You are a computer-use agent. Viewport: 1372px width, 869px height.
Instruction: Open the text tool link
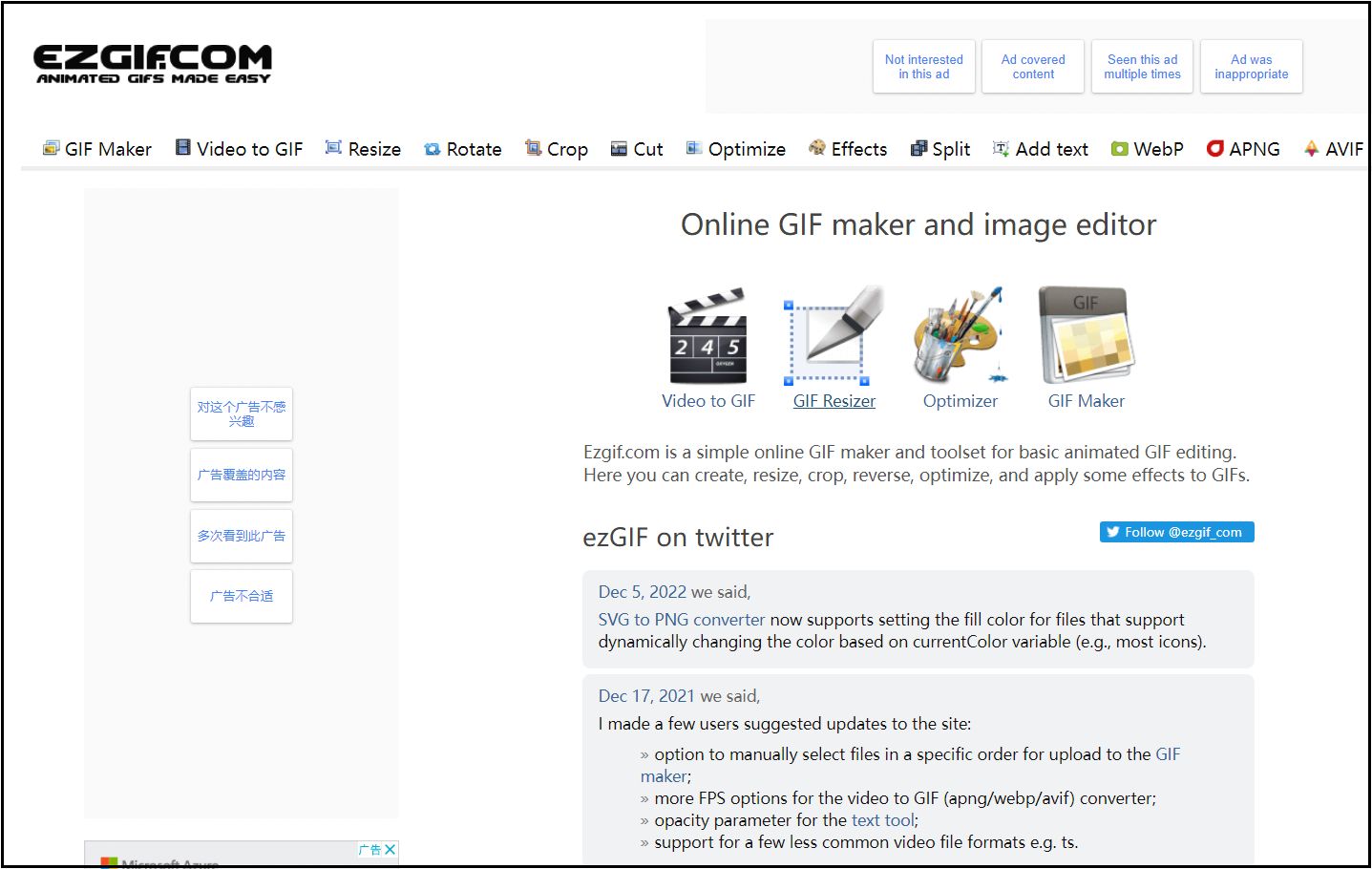(x=881, y=819)
